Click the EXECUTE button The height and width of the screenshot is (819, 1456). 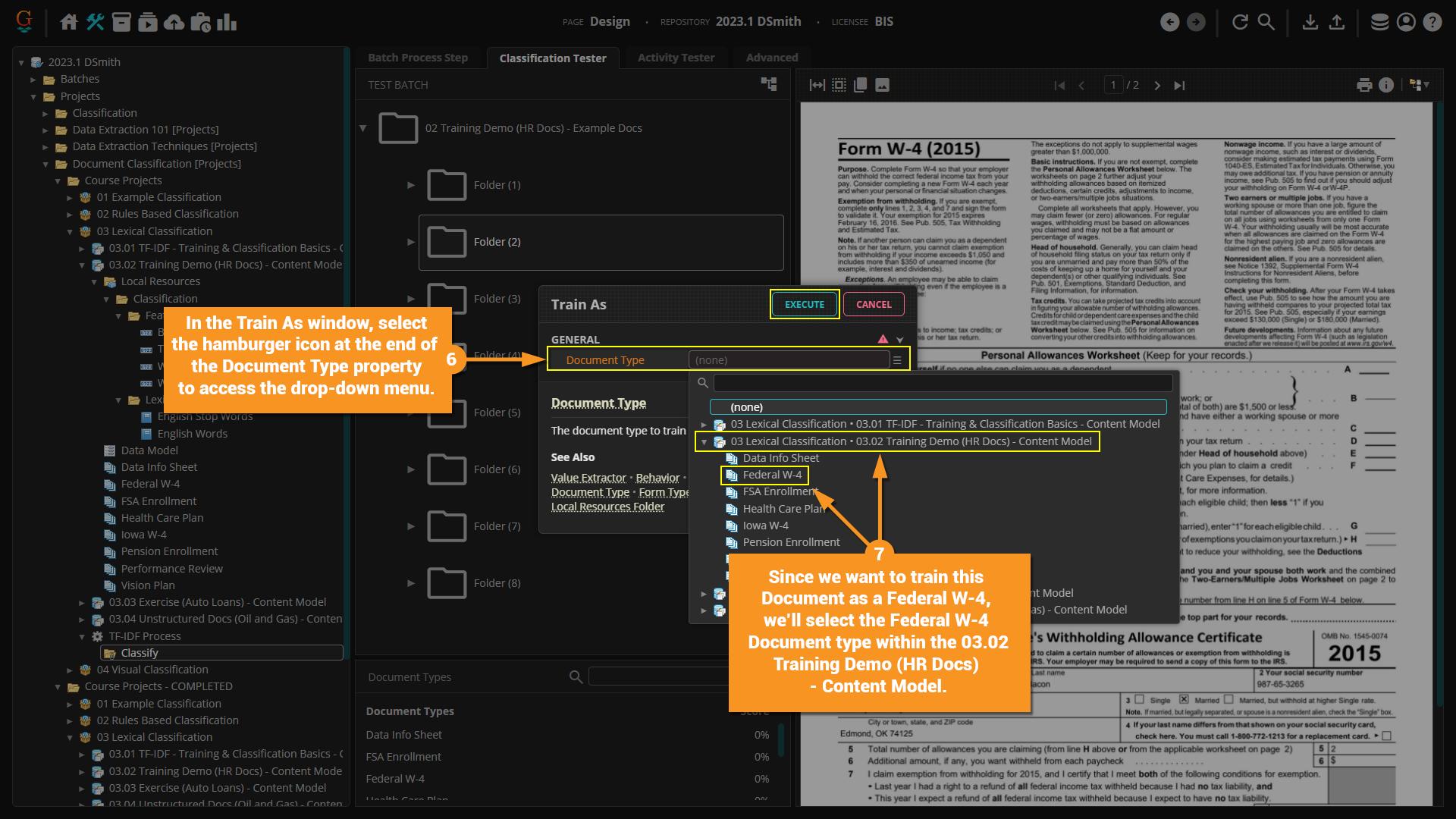pyautogui.click(x=804, y=304)
